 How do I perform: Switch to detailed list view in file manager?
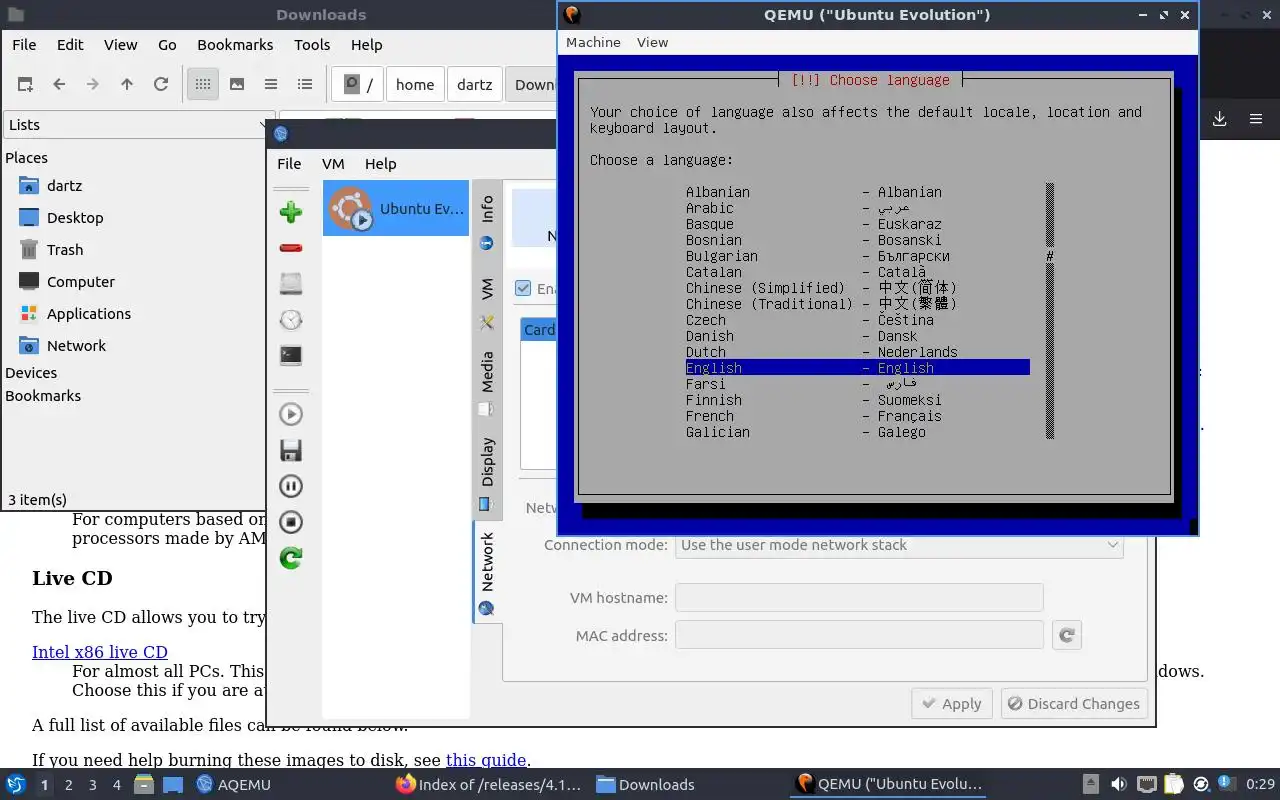(305, 84)
